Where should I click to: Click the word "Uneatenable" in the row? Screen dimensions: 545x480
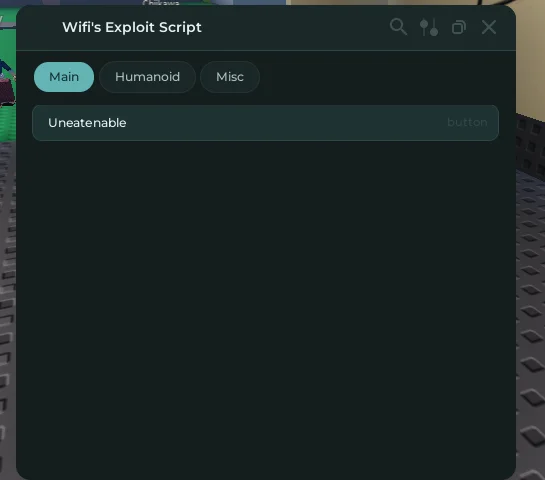[x=87, y=123]
